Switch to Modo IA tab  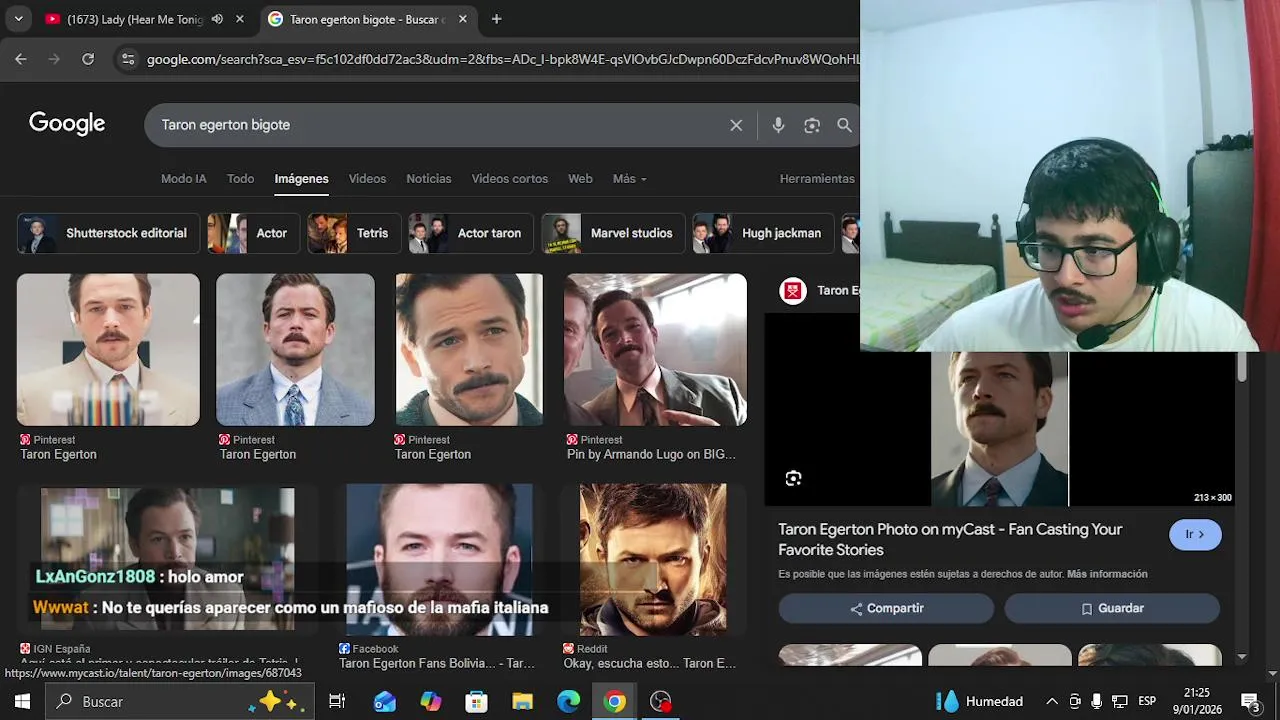pos(184,178)
